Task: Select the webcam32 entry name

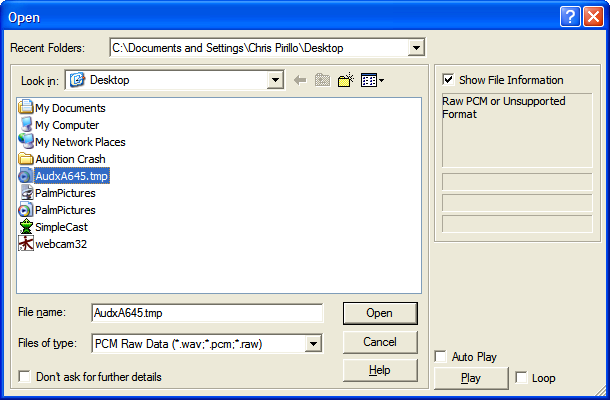Action: (61, 244)
